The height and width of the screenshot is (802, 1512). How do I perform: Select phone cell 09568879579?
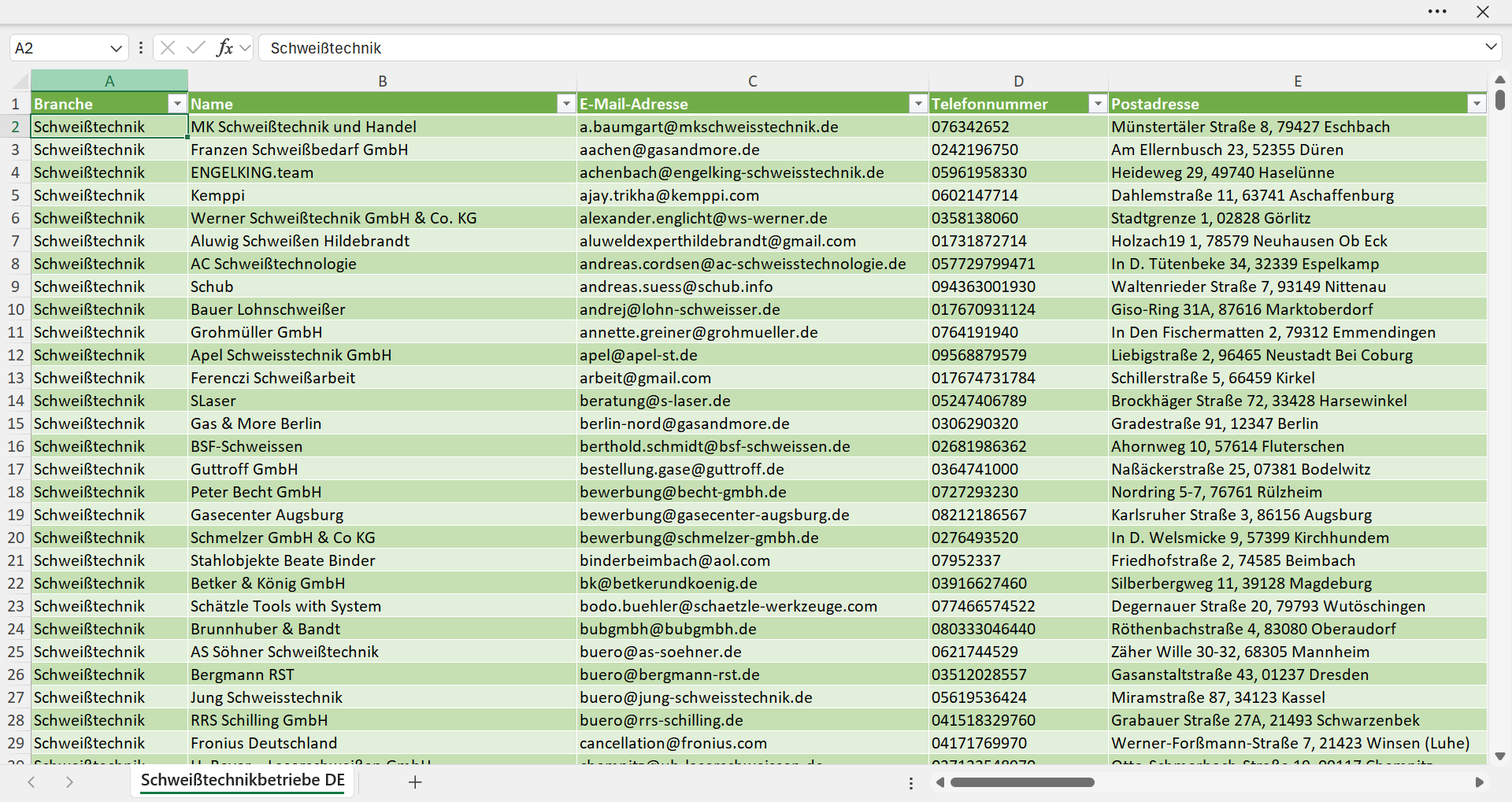(1018, 355)
